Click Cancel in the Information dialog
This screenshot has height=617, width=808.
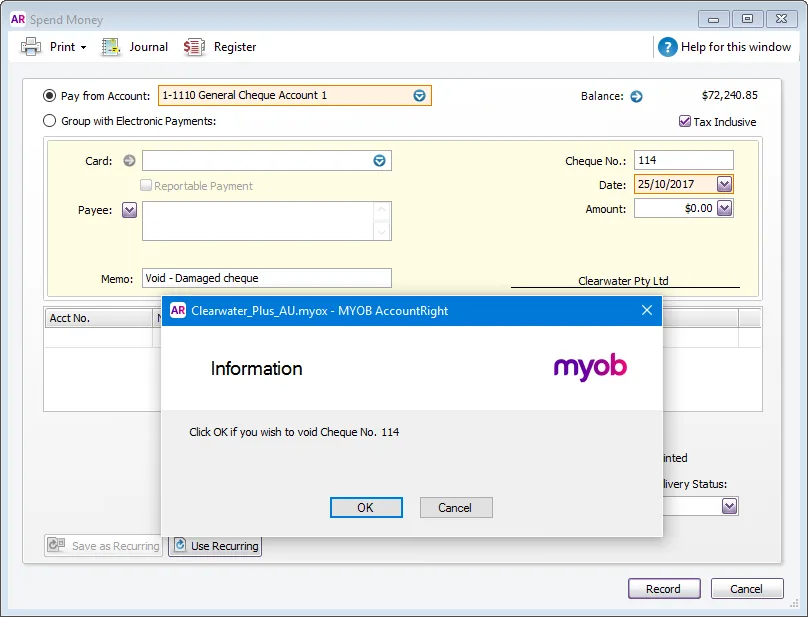pos(456,508)
